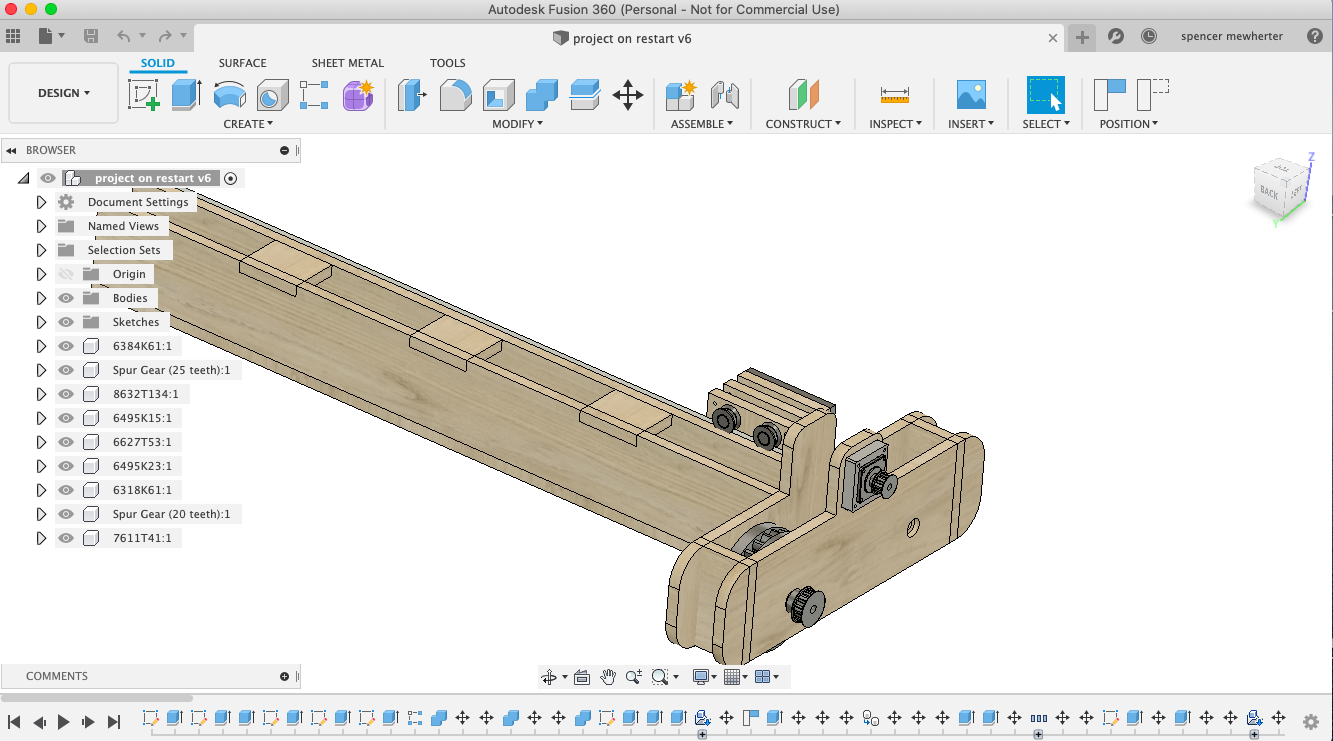Screen dimensions: 1333x741
Task: Click the timeline horizontal scrollbar
Action: pos(97,698)
